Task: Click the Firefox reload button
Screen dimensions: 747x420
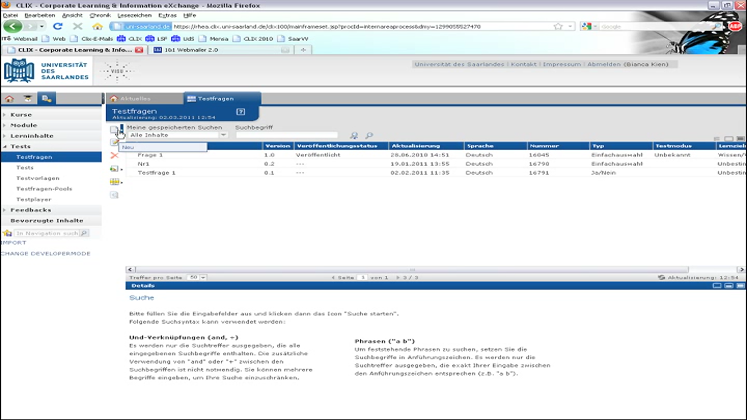Action: tap(59, 26)
